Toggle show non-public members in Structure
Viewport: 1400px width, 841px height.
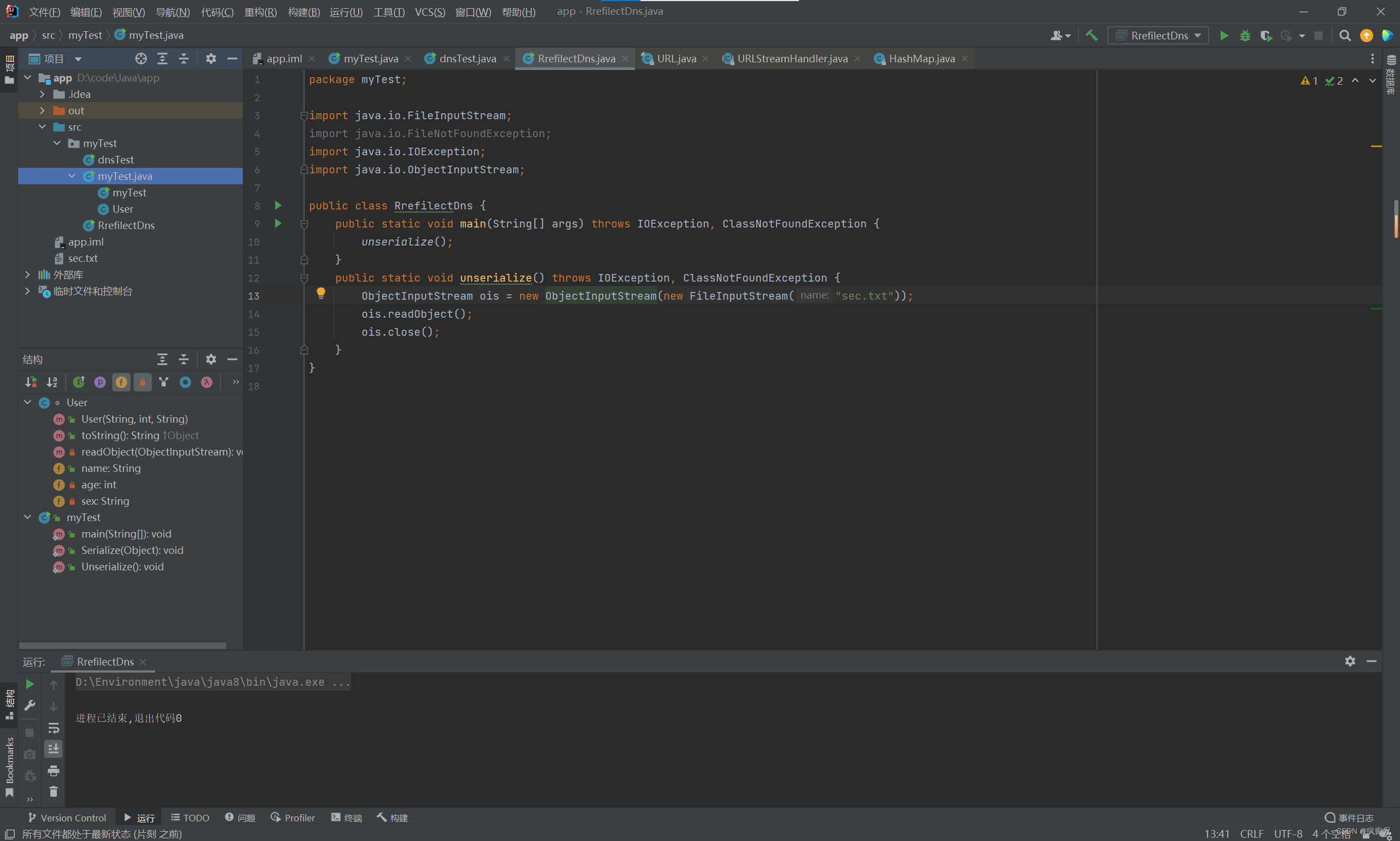[142, 382]
